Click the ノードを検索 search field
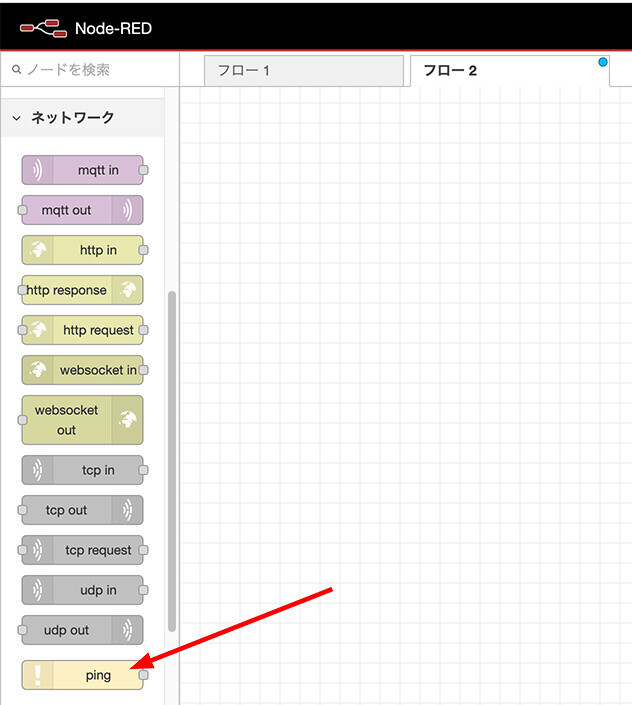 tap(90, 70)
